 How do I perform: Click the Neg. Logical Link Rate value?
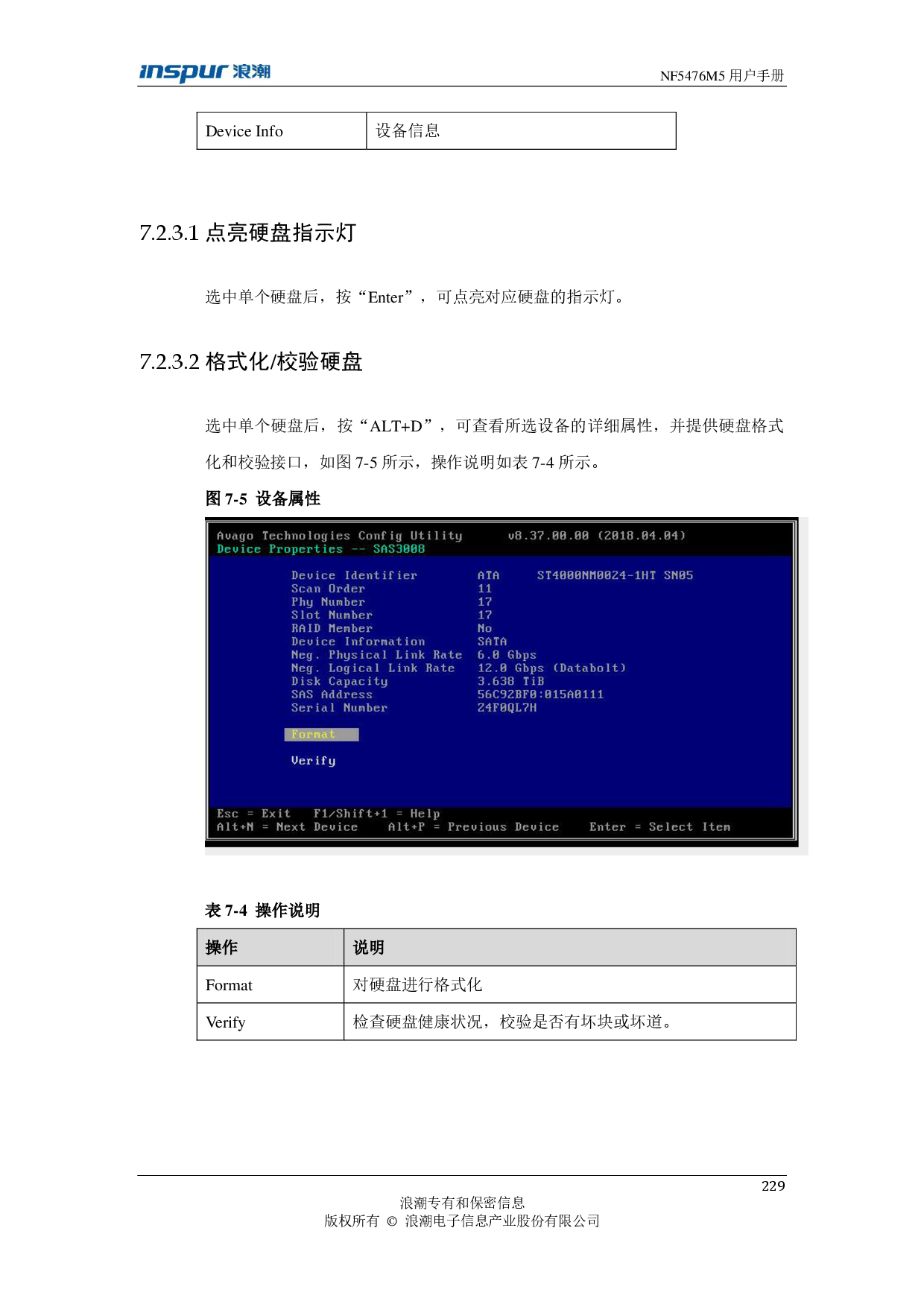pyautogui.click(x=551, y=668)
